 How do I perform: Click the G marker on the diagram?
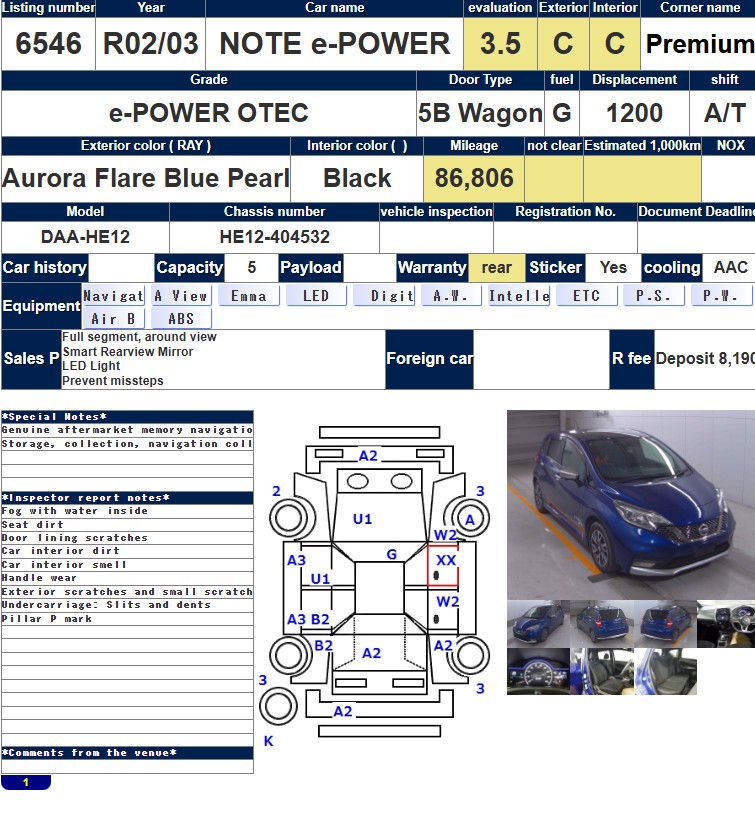(x=392, y=554)
